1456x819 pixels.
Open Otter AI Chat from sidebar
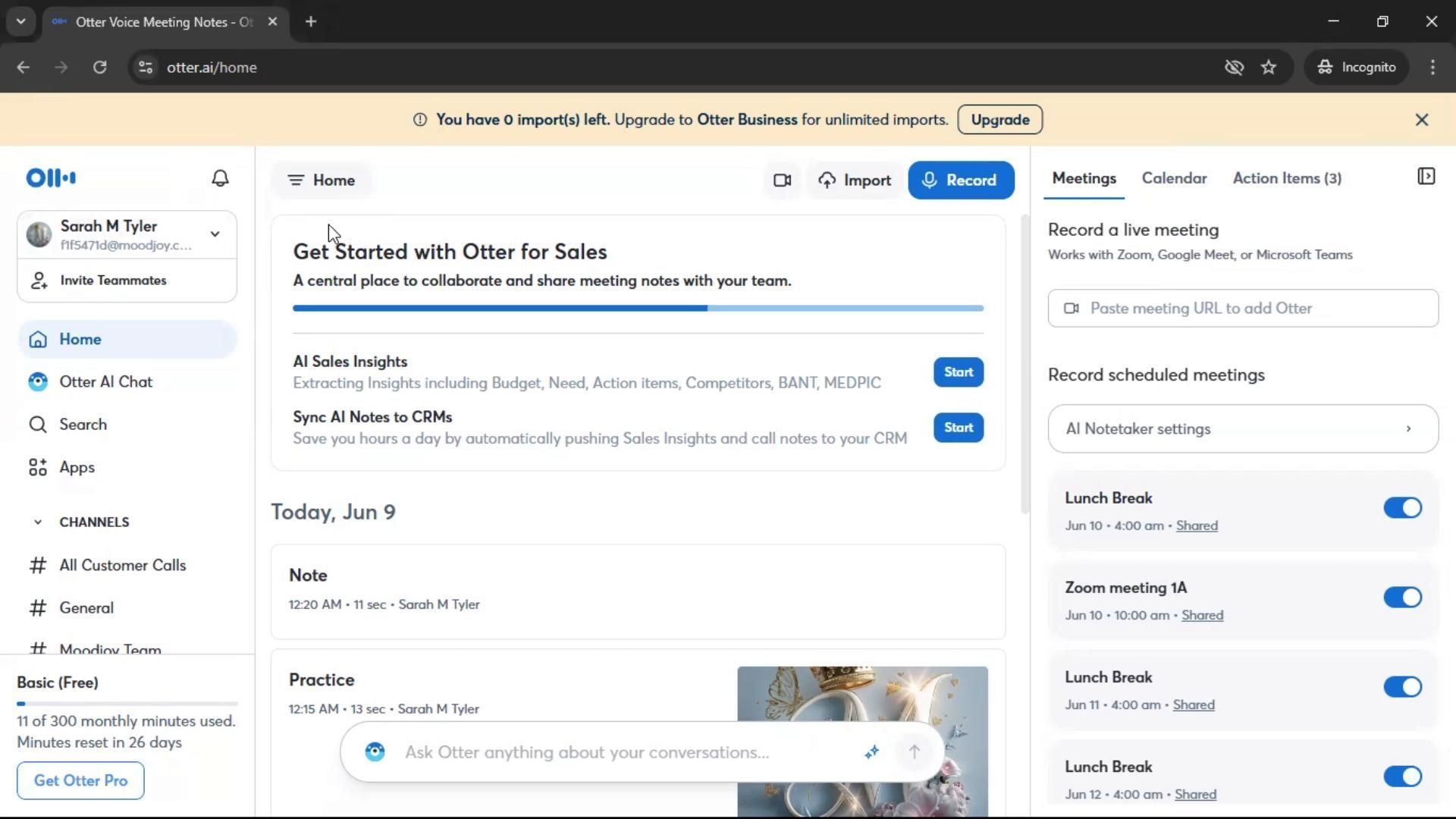point(105,382)
